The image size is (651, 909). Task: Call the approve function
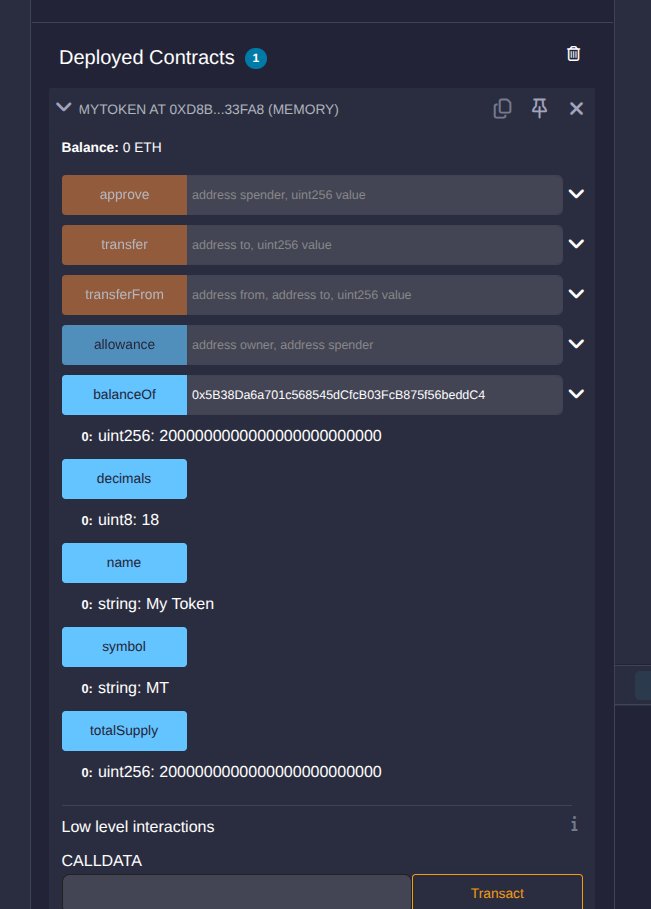click(x=124, y=195)
